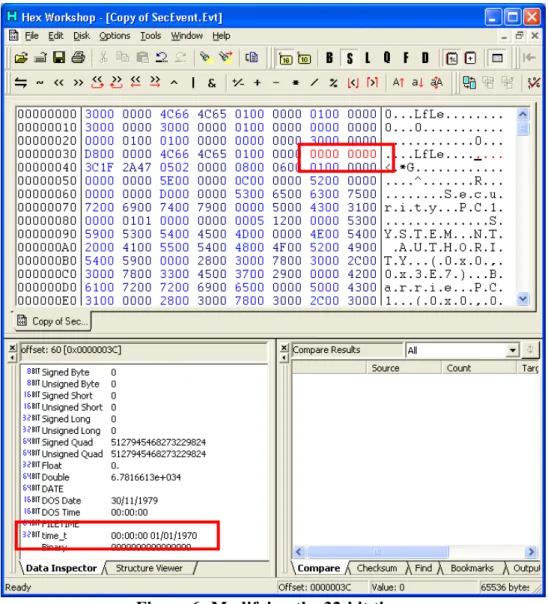This screenshot has width=548, height=604.
Task: Click the change sign plus/minus icon
Action: [238, 82]
